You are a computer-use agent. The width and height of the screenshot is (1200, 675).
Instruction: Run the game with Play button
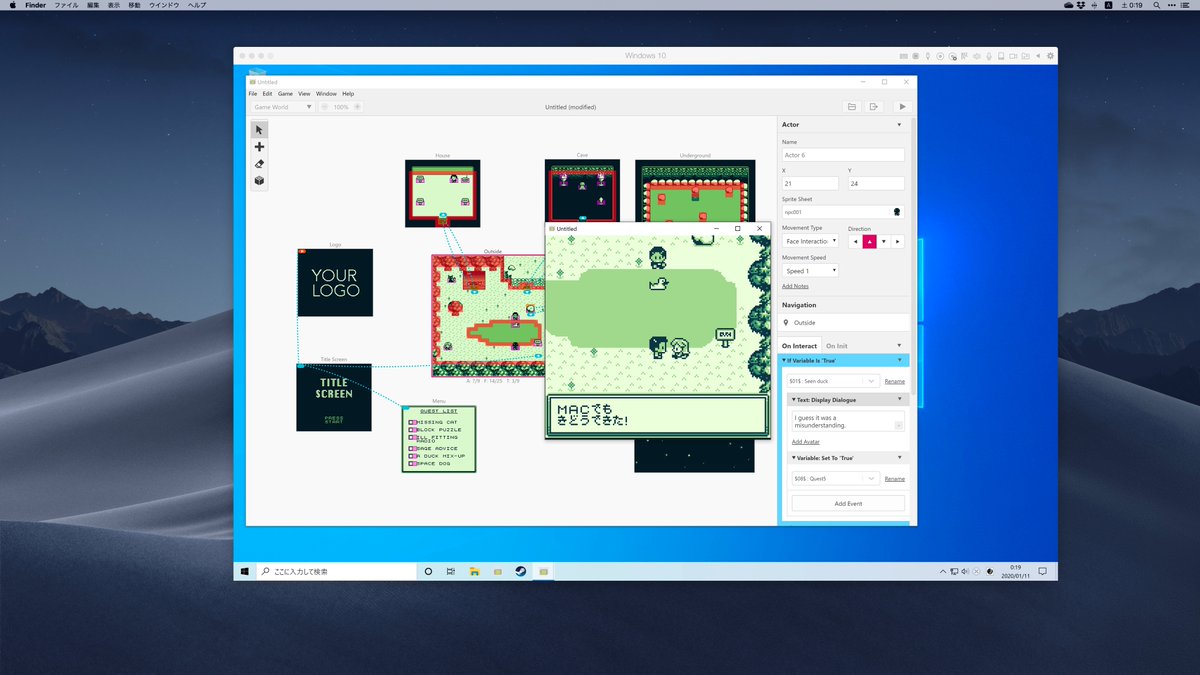tap(902, 107)
